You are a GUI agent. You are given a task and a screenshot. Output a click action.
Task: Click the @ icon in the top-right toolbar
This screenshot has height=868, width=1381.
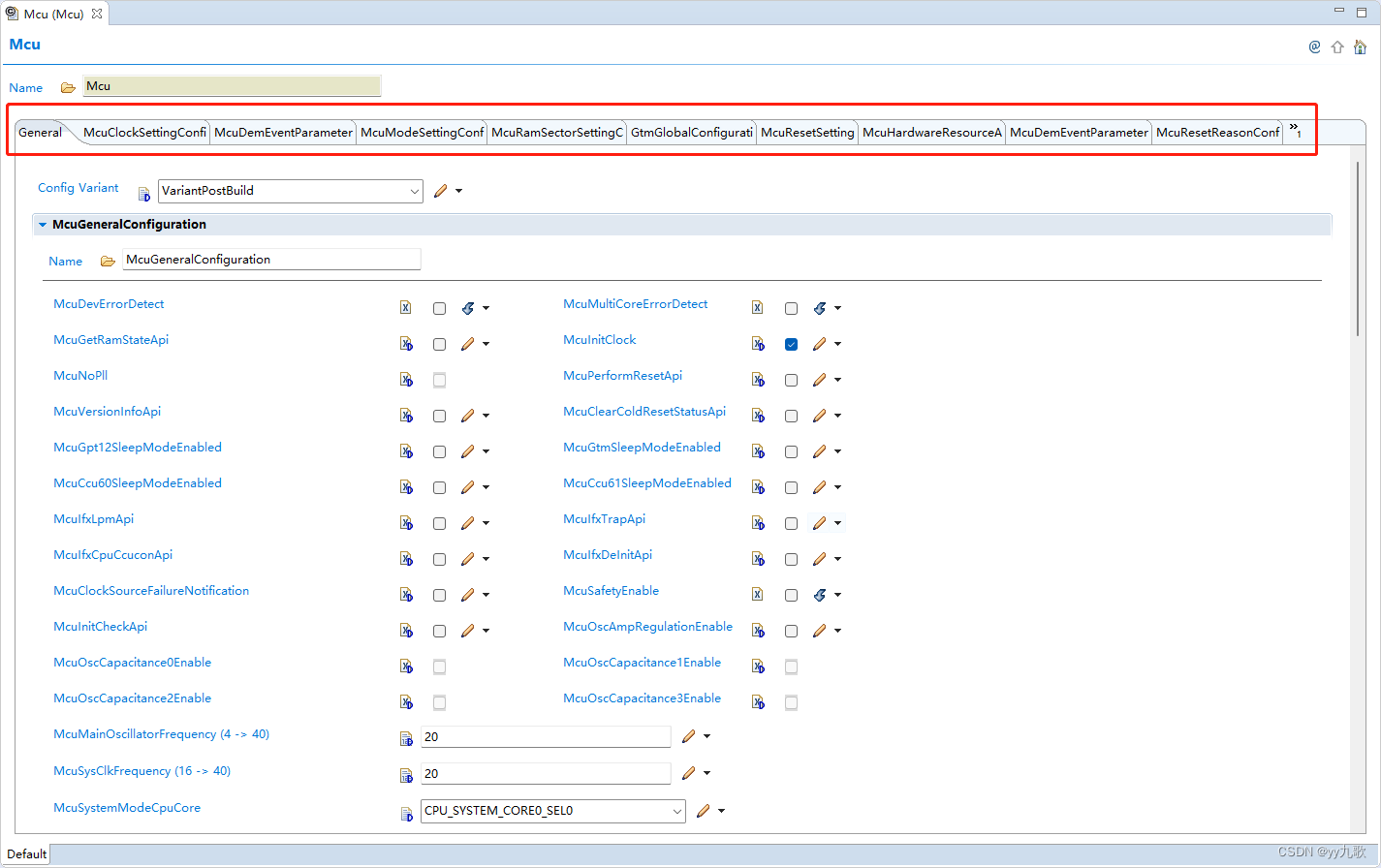click(x=1314, y=46)
